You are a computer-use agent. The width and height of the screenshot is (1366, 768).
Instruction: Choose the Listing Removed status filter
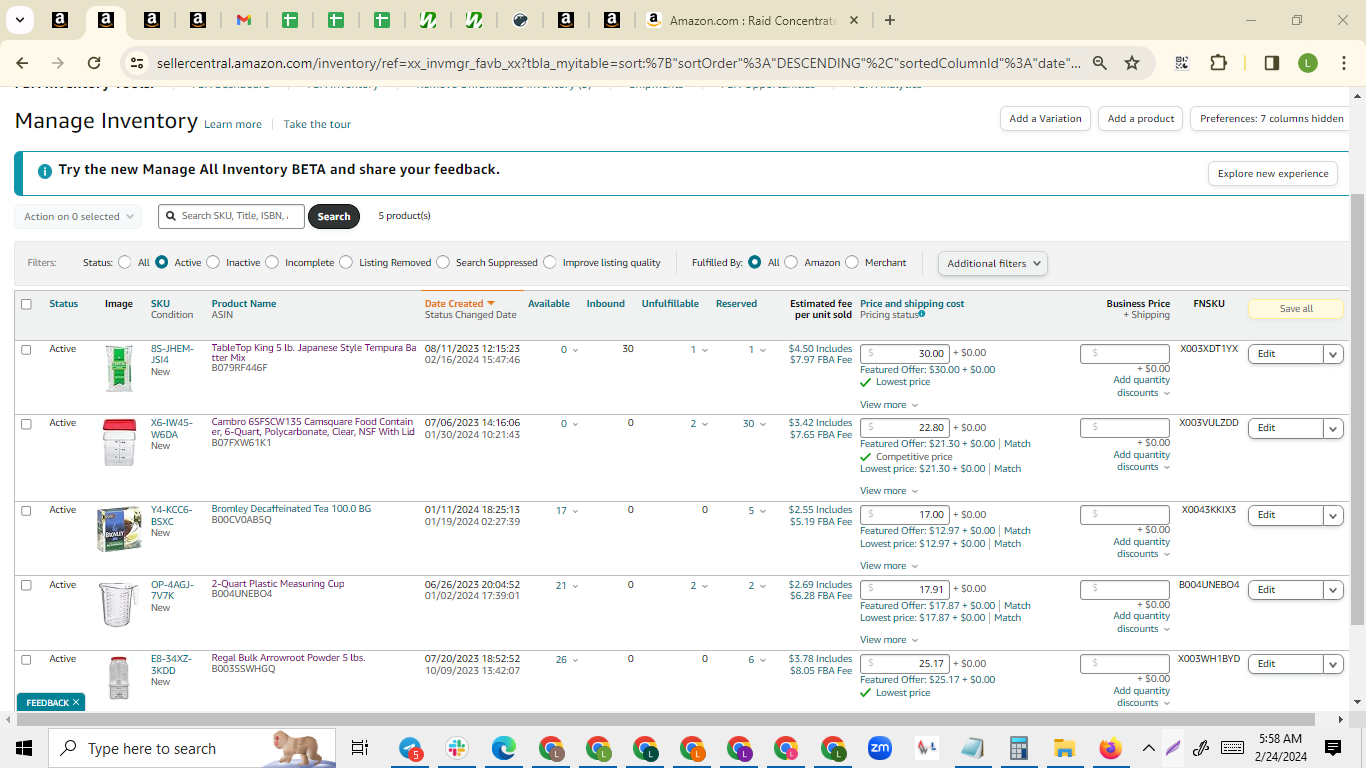tap(346, 263)
